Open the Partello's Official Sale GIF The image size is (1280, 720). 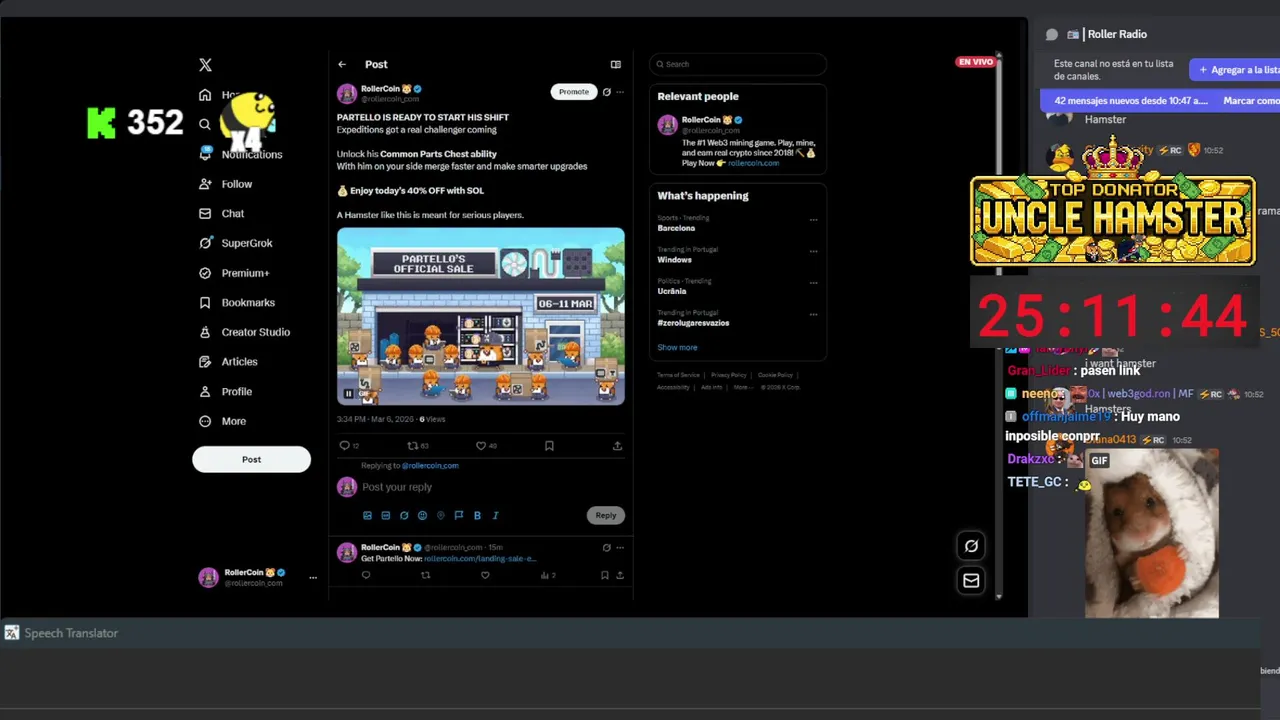coord(481,316)
